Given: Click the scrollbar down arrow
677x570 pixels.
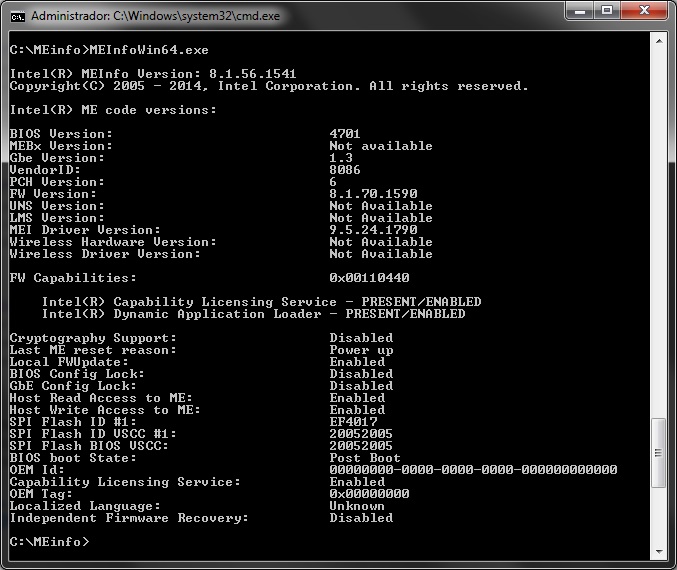Looking at the screenshot, I should click(x=659, y=551).
